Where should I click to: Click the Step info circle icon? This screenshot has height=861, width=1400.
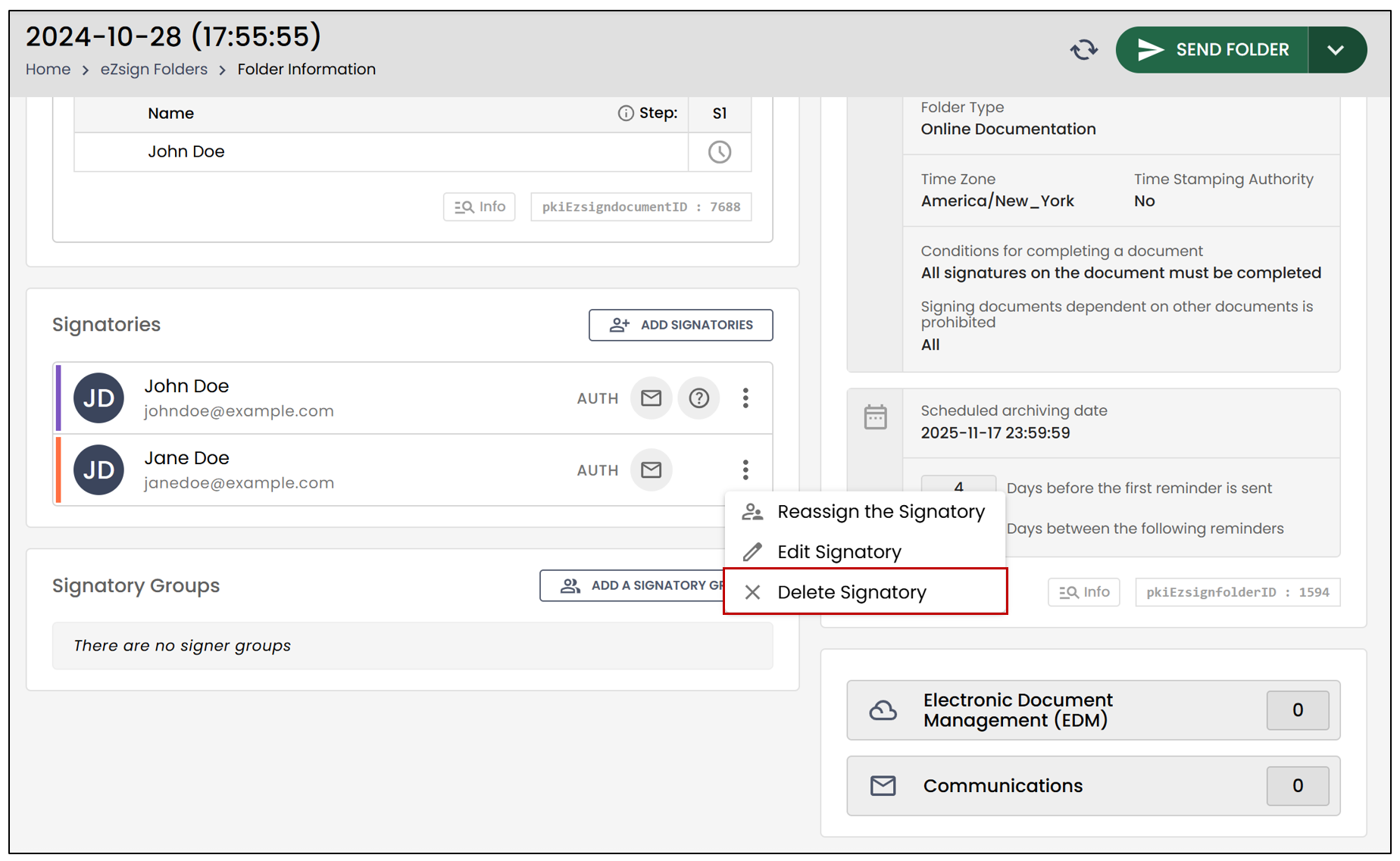[625, 114]
